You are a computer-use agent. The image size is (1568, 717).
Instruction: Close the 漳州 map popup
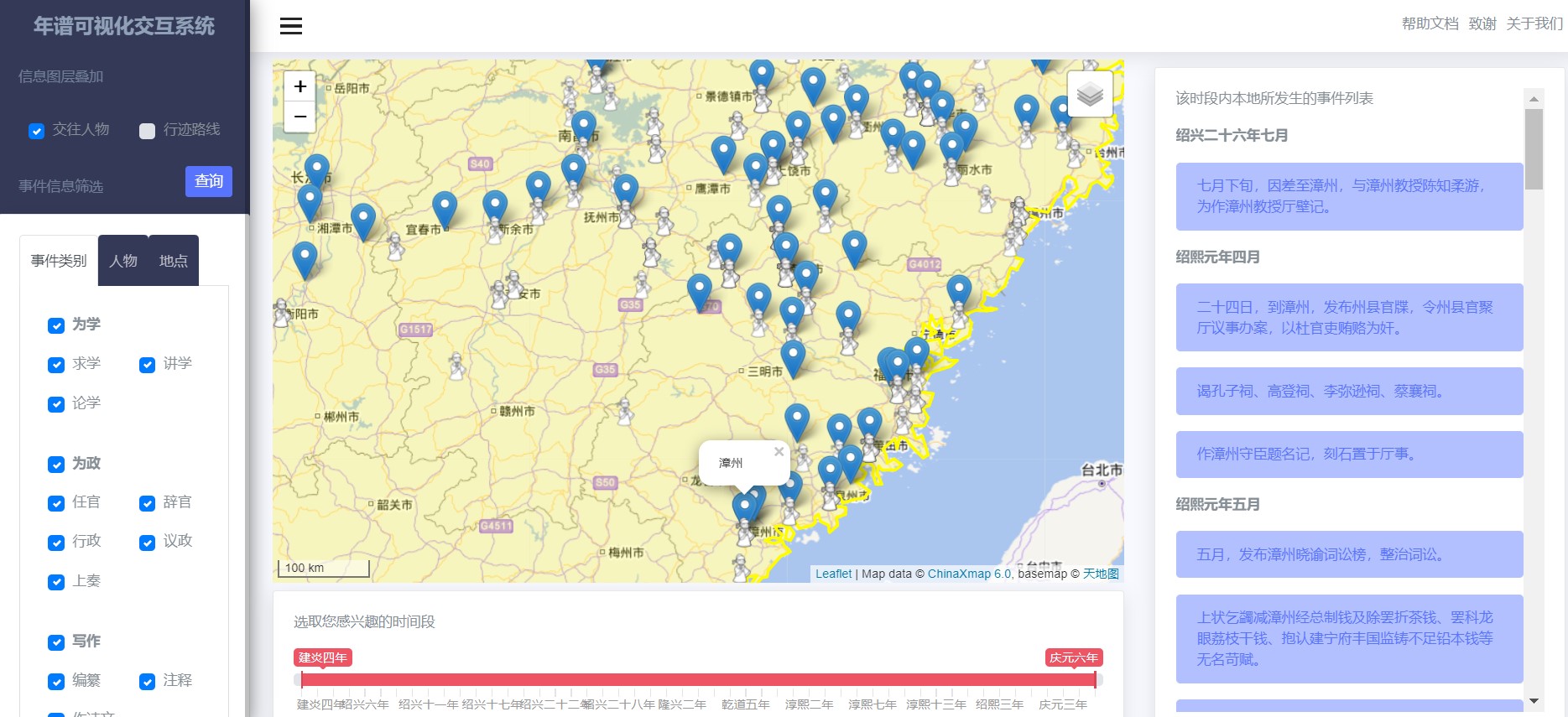tap(779, 452)
